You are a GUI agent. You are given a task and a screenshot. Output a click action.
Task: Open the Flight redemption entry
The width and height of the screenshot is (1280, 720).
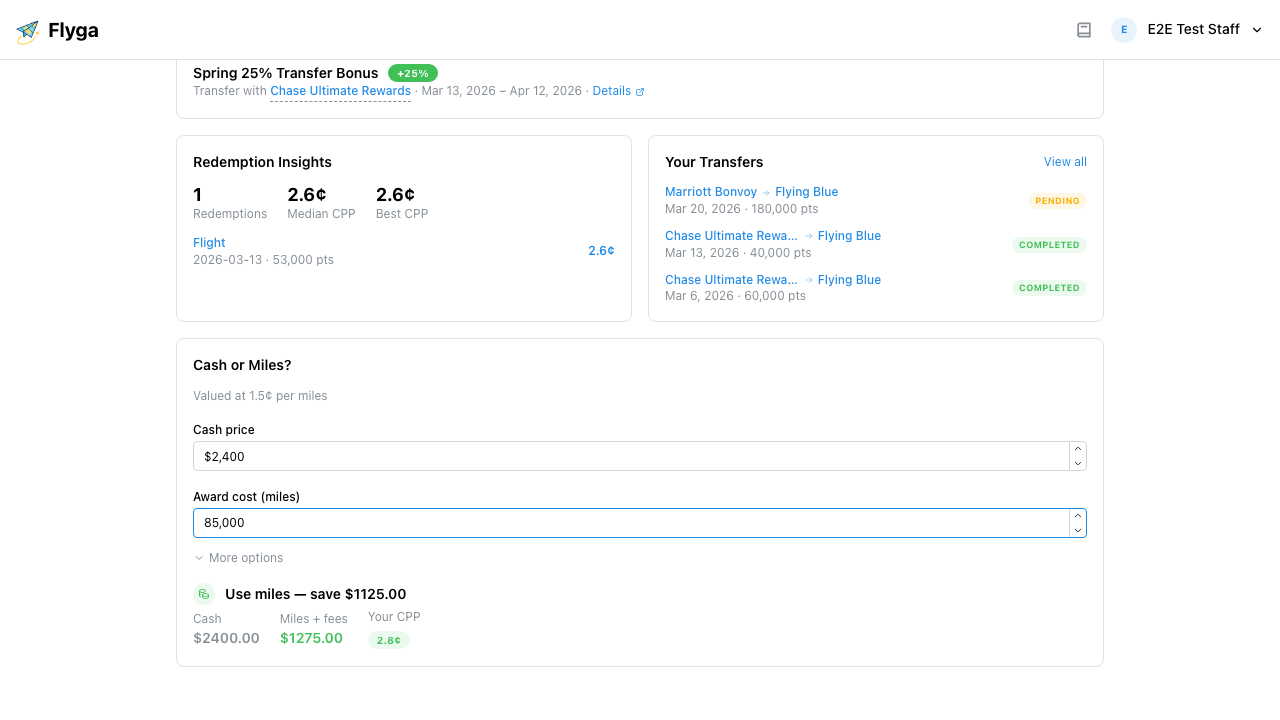tap(209, 243)
